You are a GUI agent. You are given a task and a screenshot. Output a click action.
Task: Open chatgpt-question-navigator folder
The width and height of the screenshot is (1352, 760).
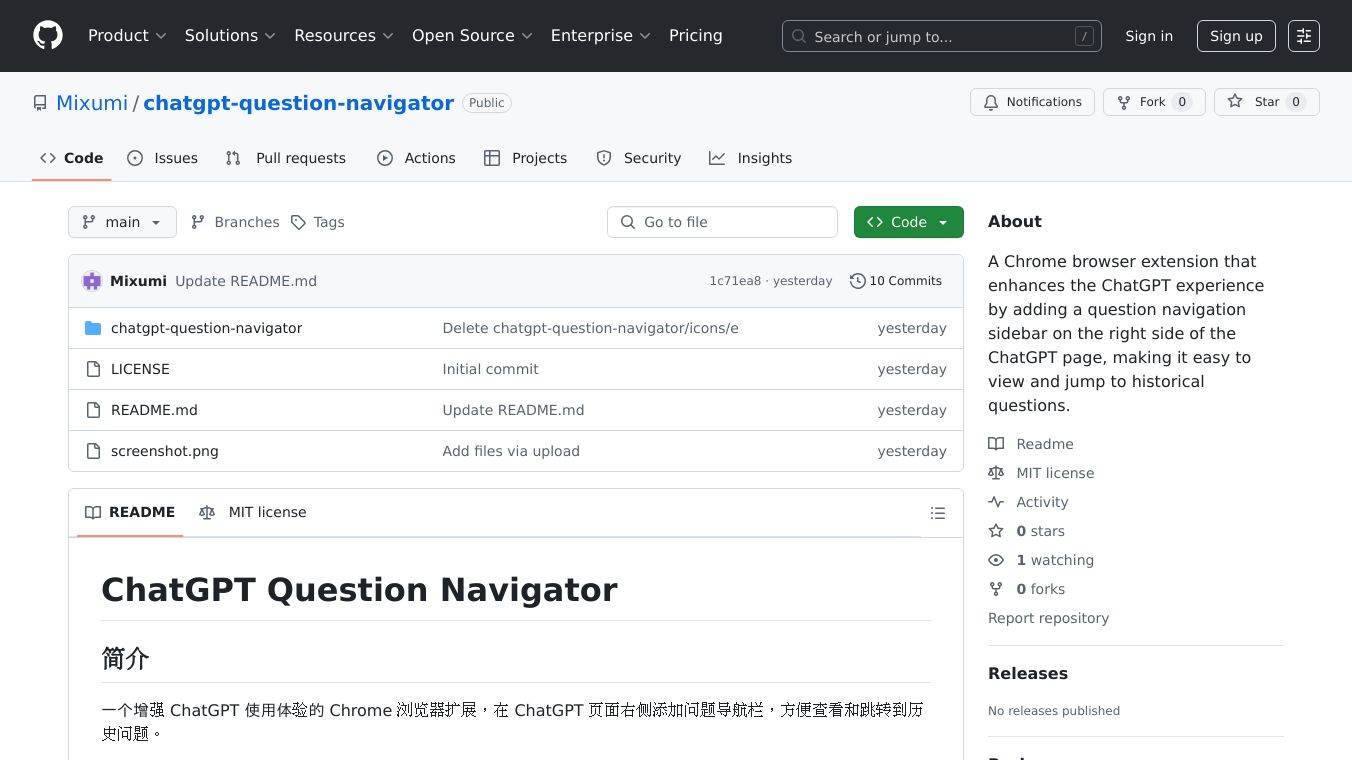[206, 328]
